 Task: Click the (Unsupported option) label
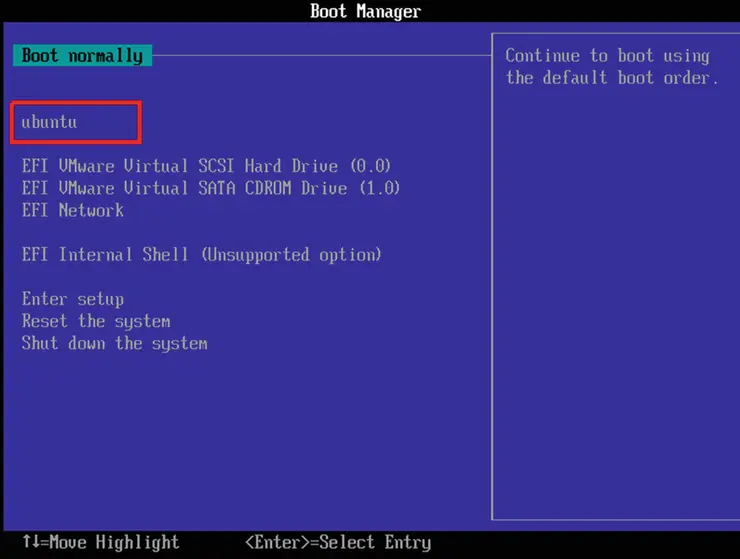291,255
